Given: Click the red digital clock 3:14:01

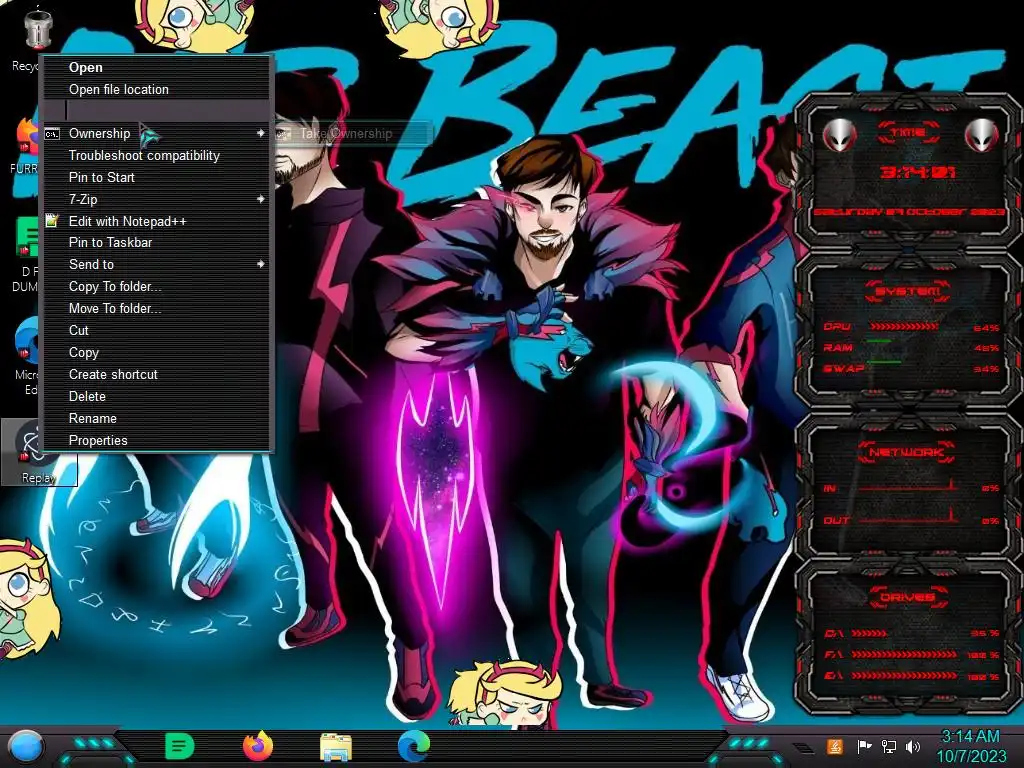Looking at the screenshot, I should (x=918, y=172).
